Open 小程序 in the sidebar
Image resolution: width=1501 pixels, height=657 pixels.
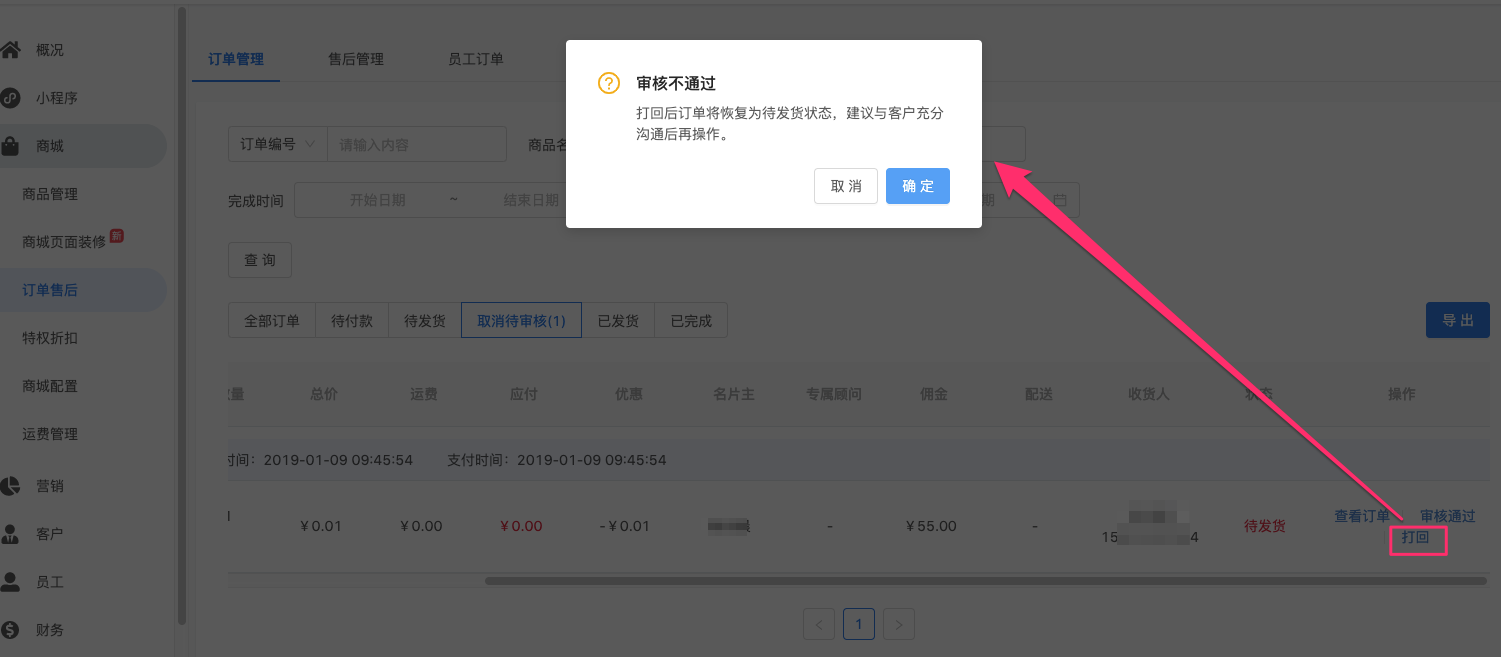tap(57, 98)
